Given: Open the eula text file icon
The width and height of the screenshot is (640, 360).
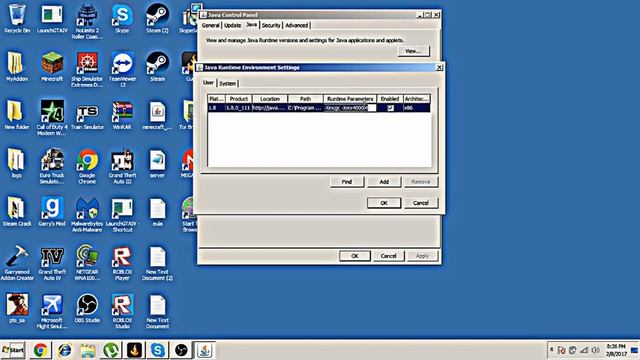Looking at the screenshot, I should click(x=158, y=211).
